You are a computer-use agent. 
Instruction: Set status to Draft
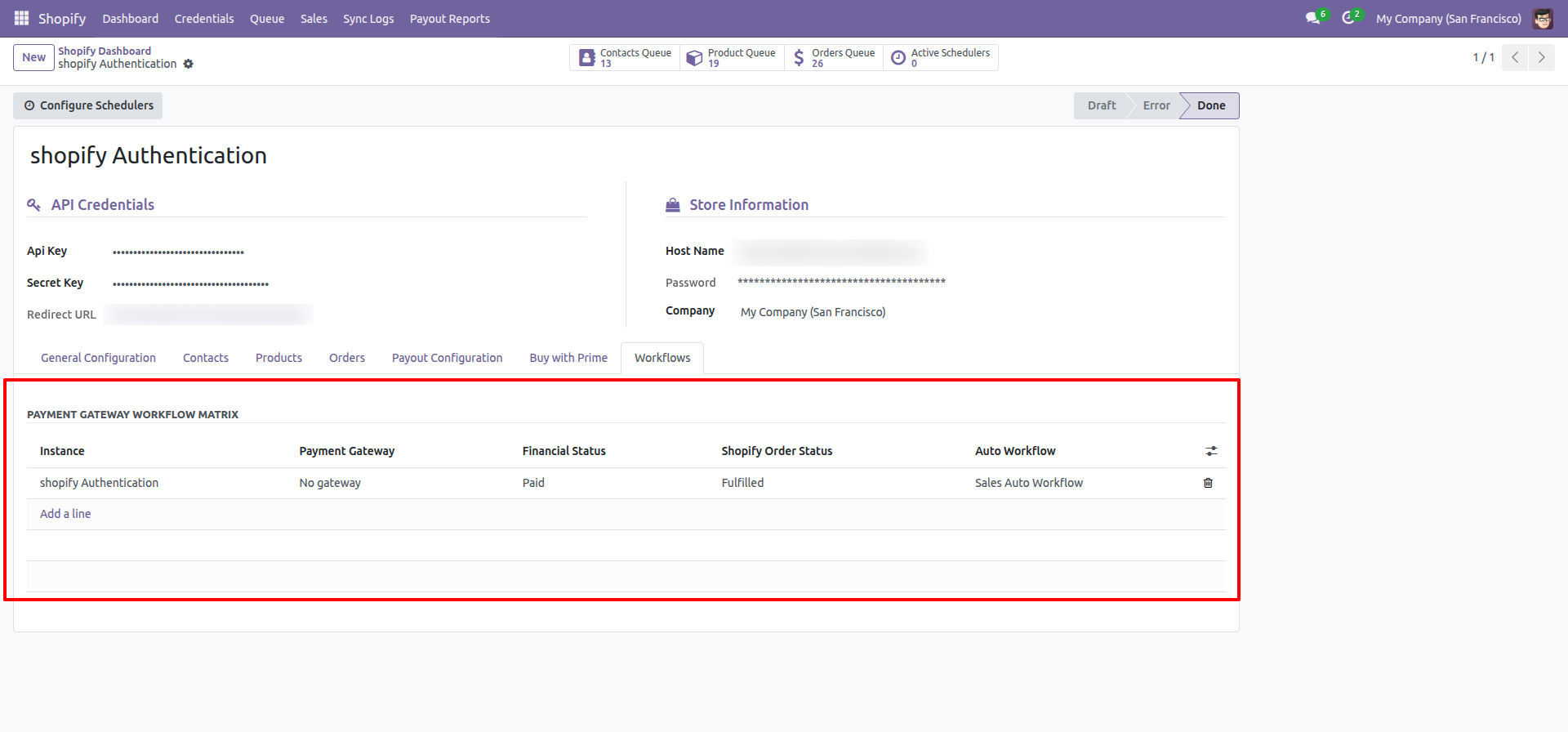(x=1101, y=105)
